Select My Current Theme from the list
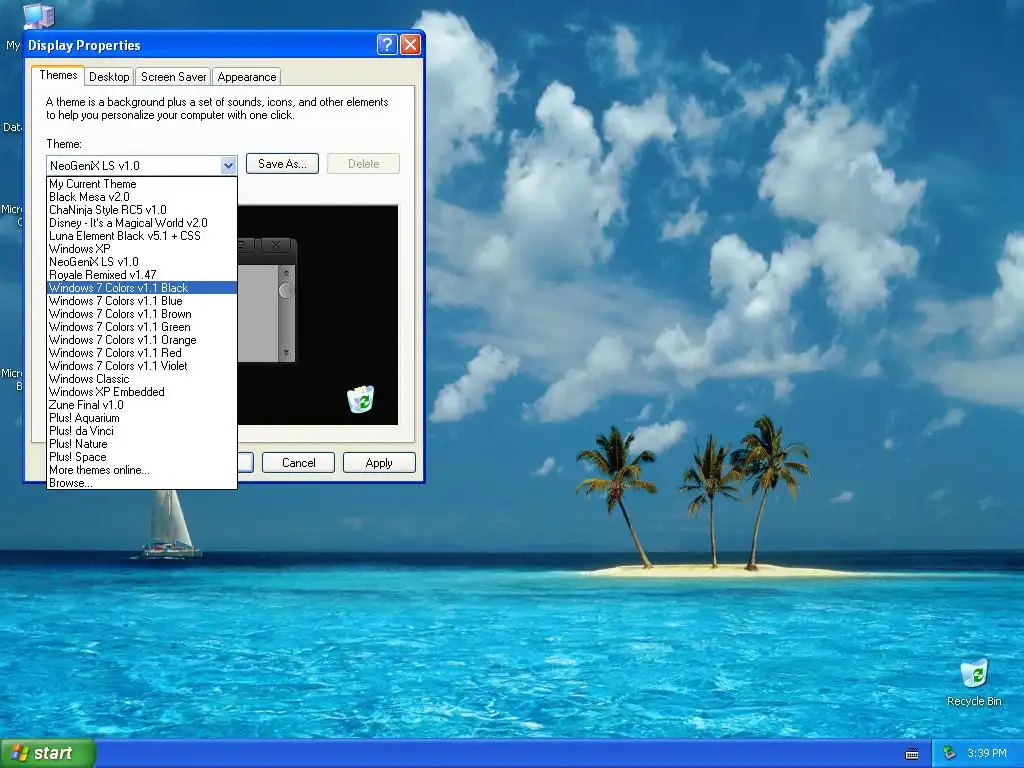 pyautogui.click(x=142, y=184)
